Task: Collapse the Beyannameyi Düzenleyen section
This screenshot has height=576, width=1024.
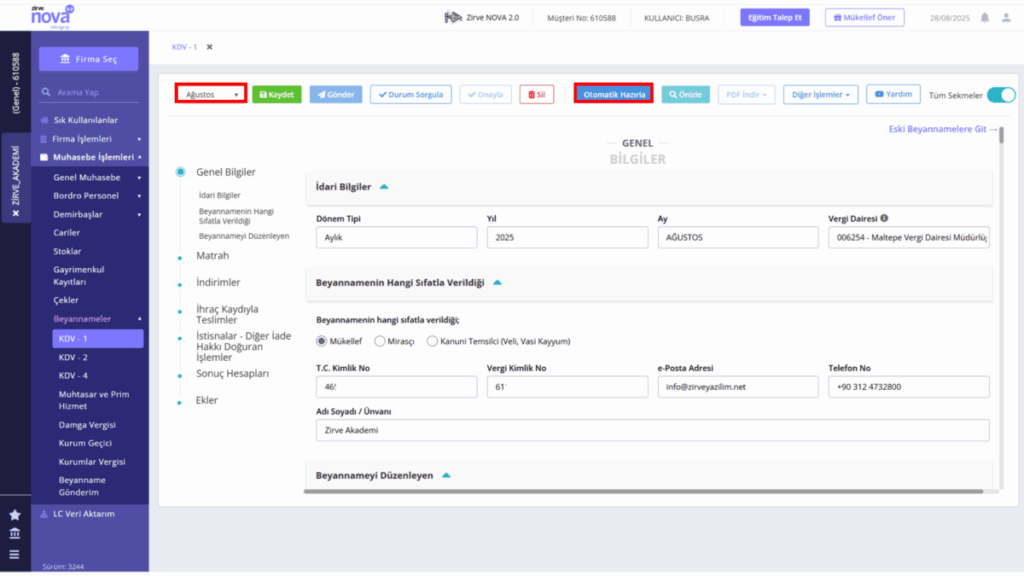Action: [x=446, y=475]
